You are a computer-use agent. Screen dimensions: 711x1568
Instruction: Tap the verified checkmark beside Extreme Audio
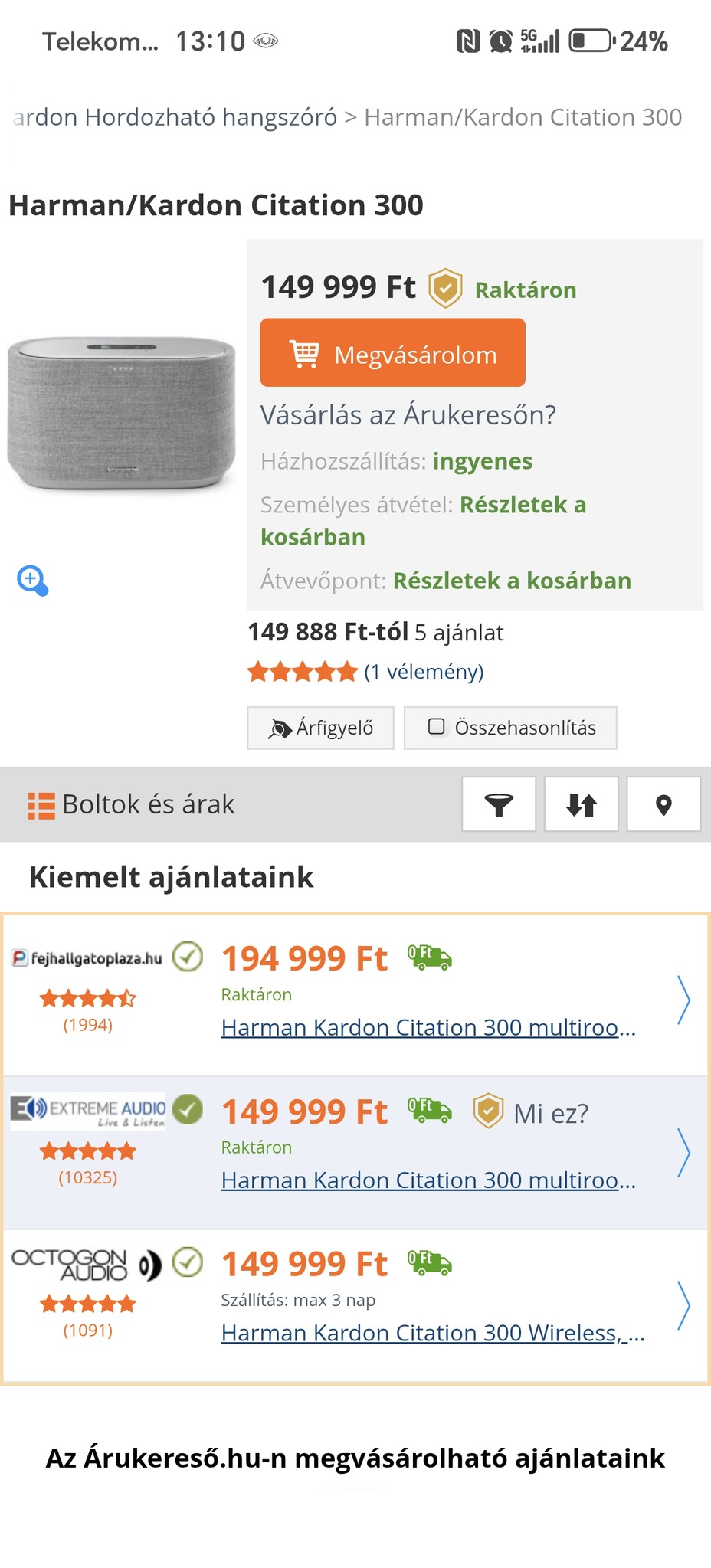coord(188,1109)
